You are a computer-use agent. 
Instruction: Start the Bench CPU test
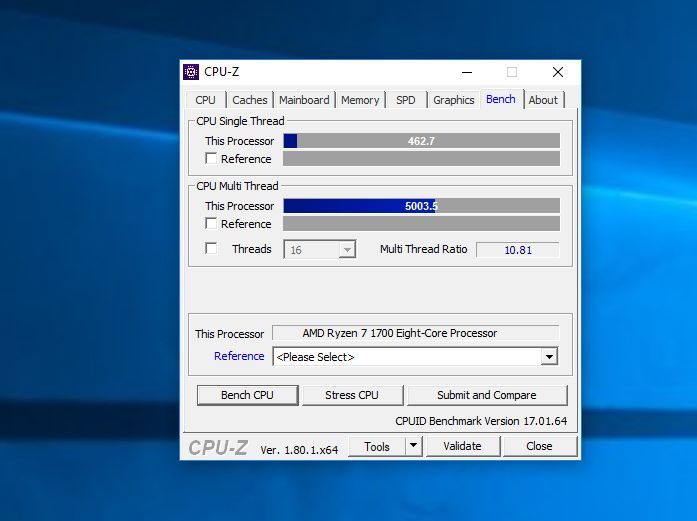[248, 395]
